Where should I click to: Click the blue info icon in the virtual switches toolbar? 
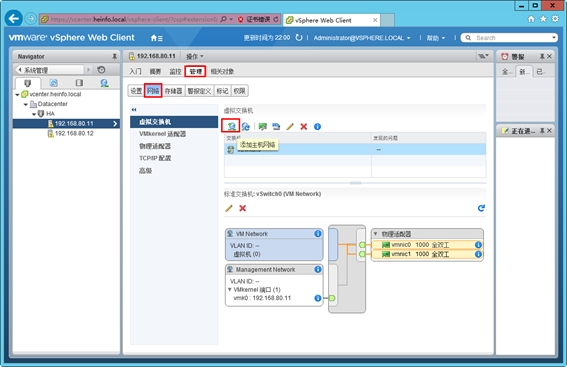pos(317,127)
